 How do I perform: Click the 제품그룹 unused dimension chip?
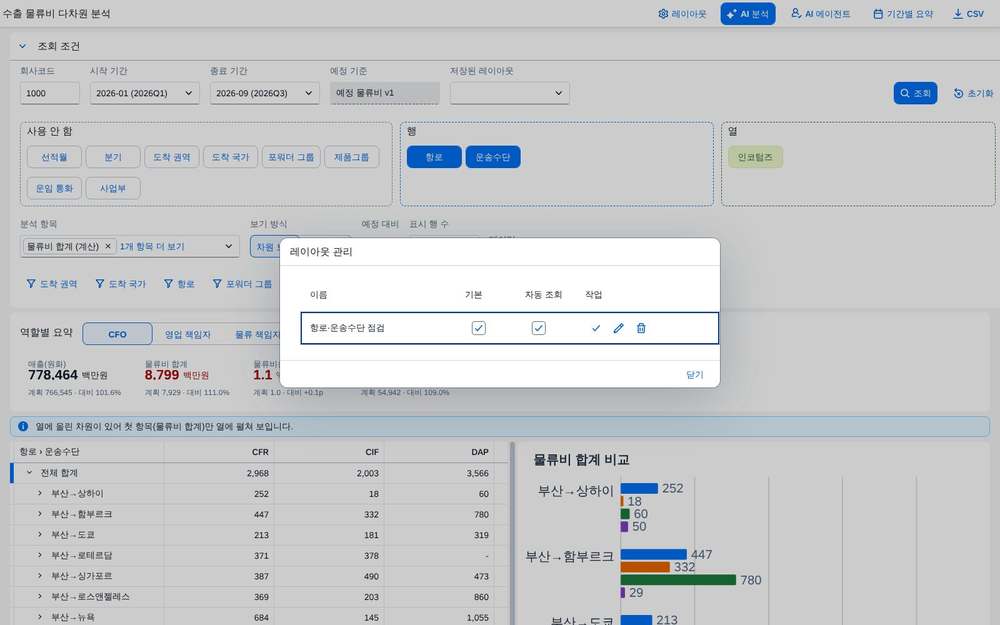point(351,157)
